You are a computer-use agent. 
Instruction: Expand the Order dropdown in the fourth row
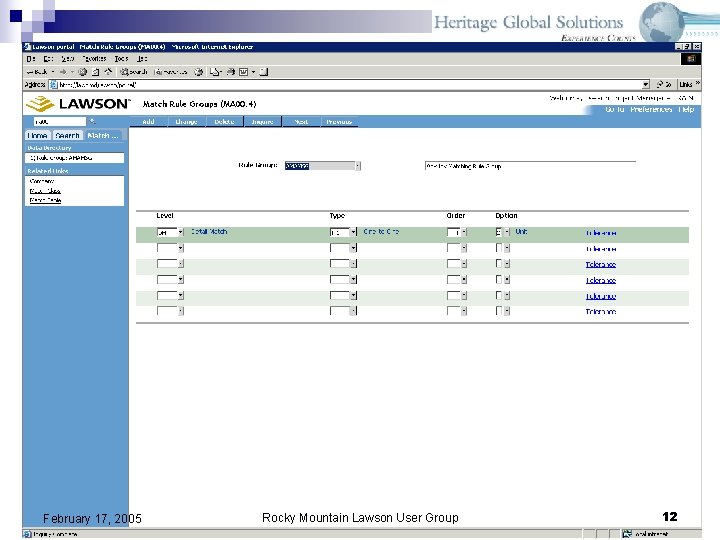coord(464,280)
